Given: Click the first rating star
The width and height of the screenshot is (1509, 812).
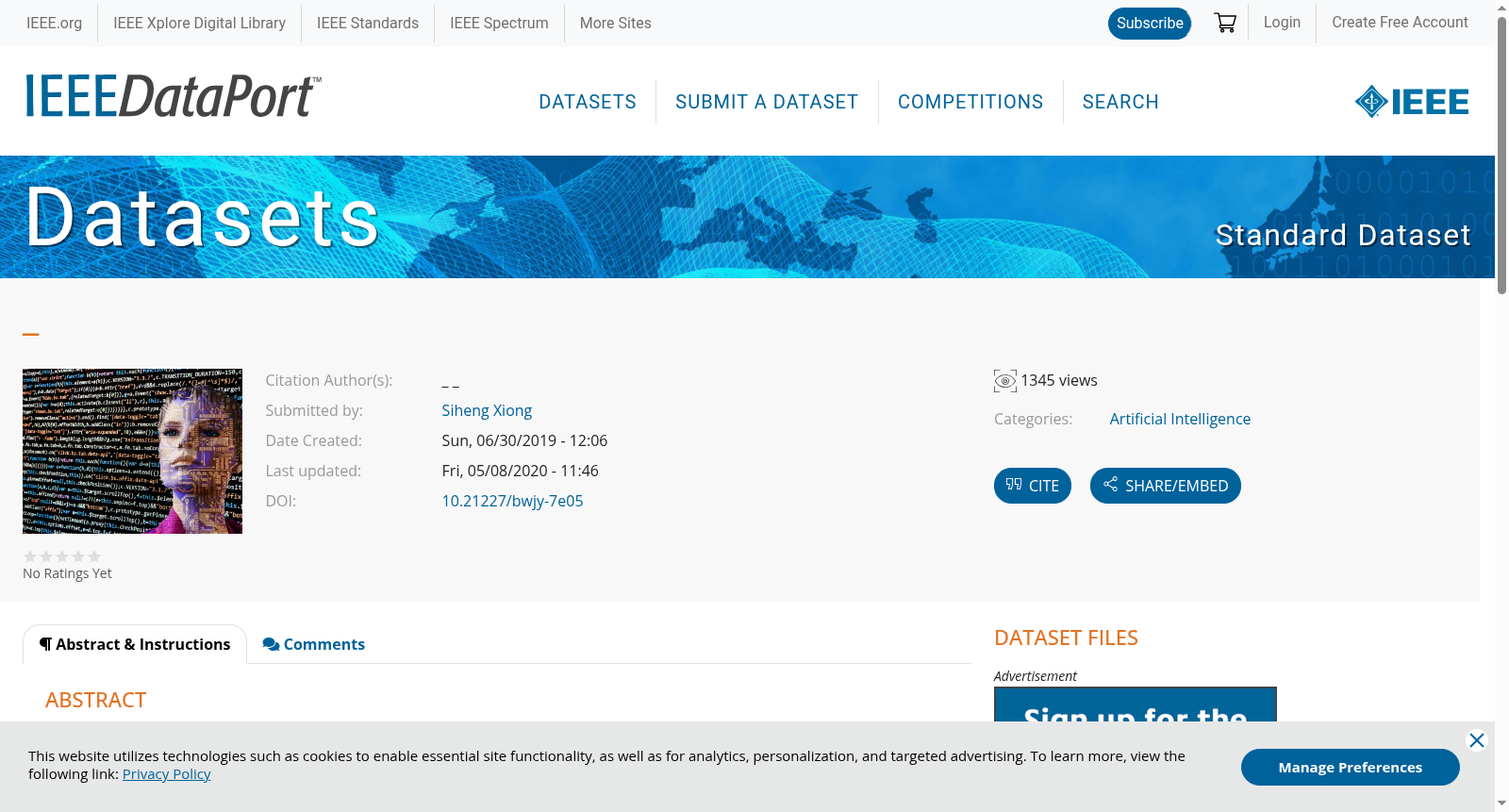Looking at the screenshot, I should click(30, 556).
